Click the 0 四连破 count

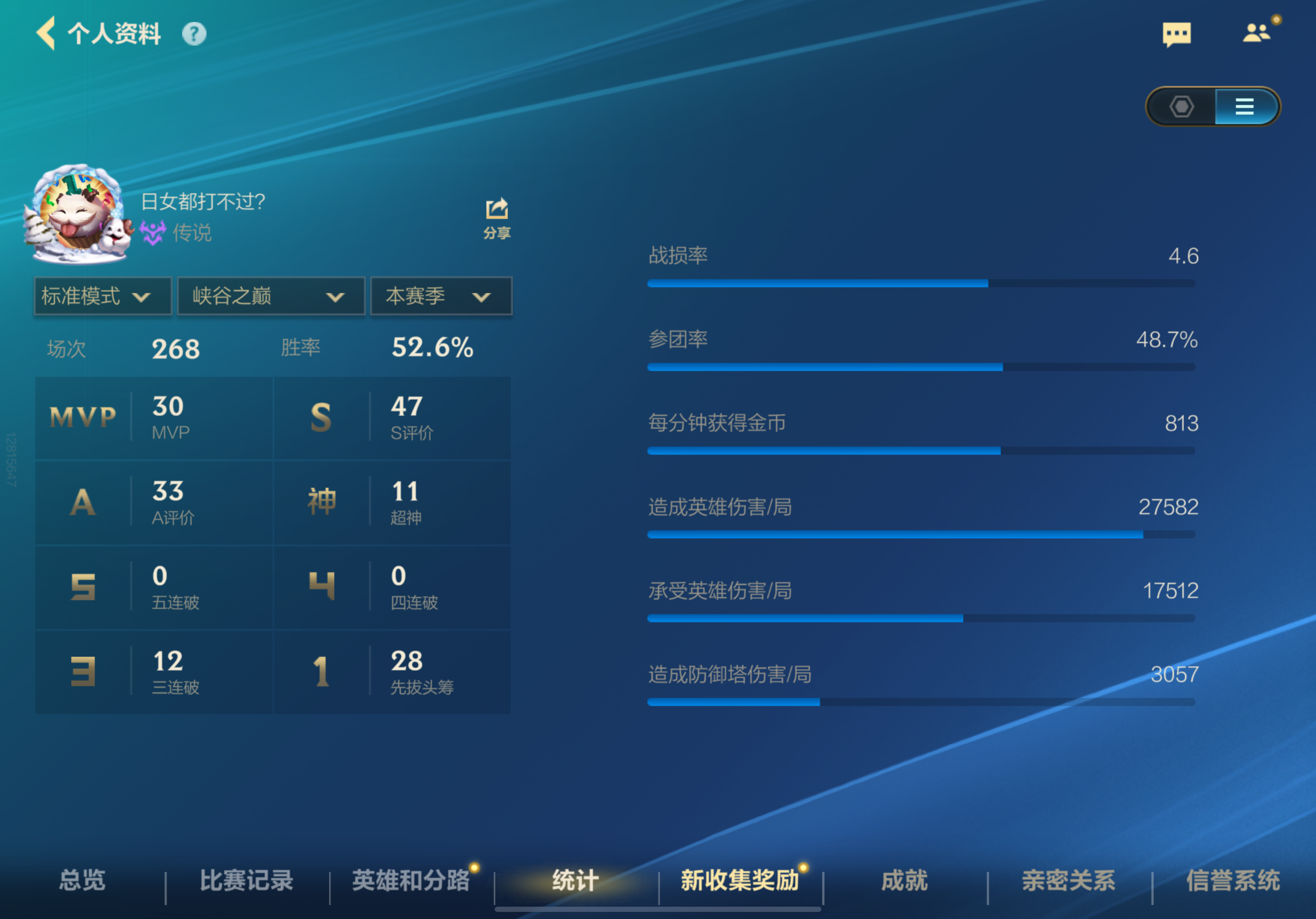click(x=398, y=576)
